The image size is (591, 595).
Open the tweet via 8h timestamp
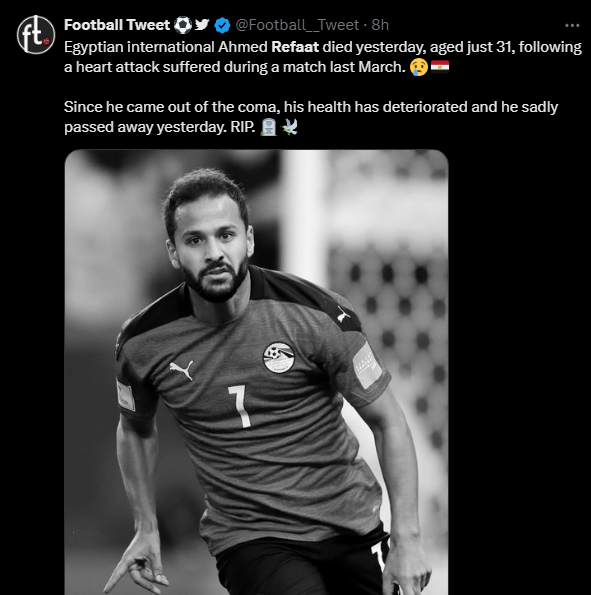point(380,25)
